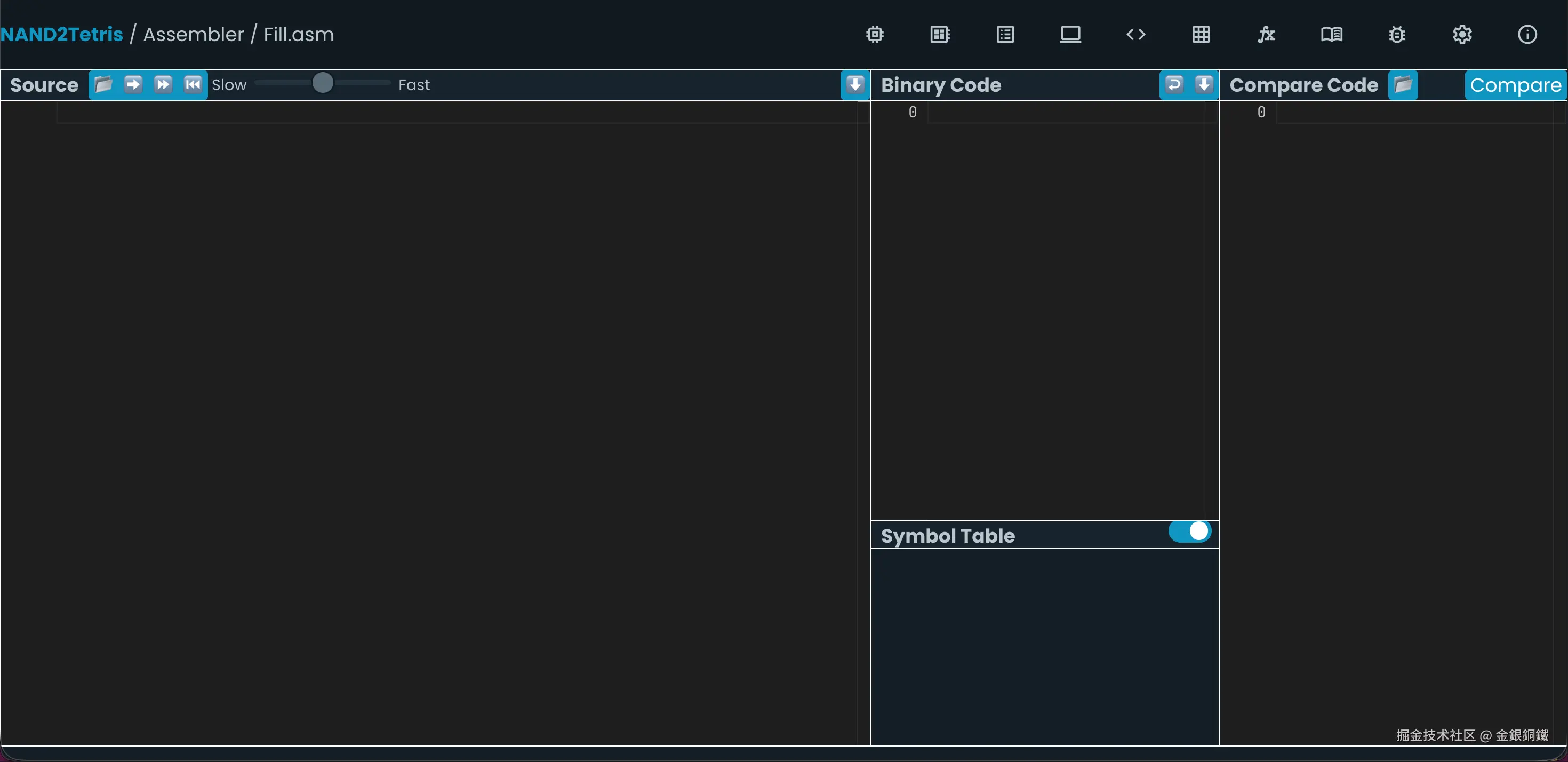Open the Settings gear icon

click(1462, 35)
